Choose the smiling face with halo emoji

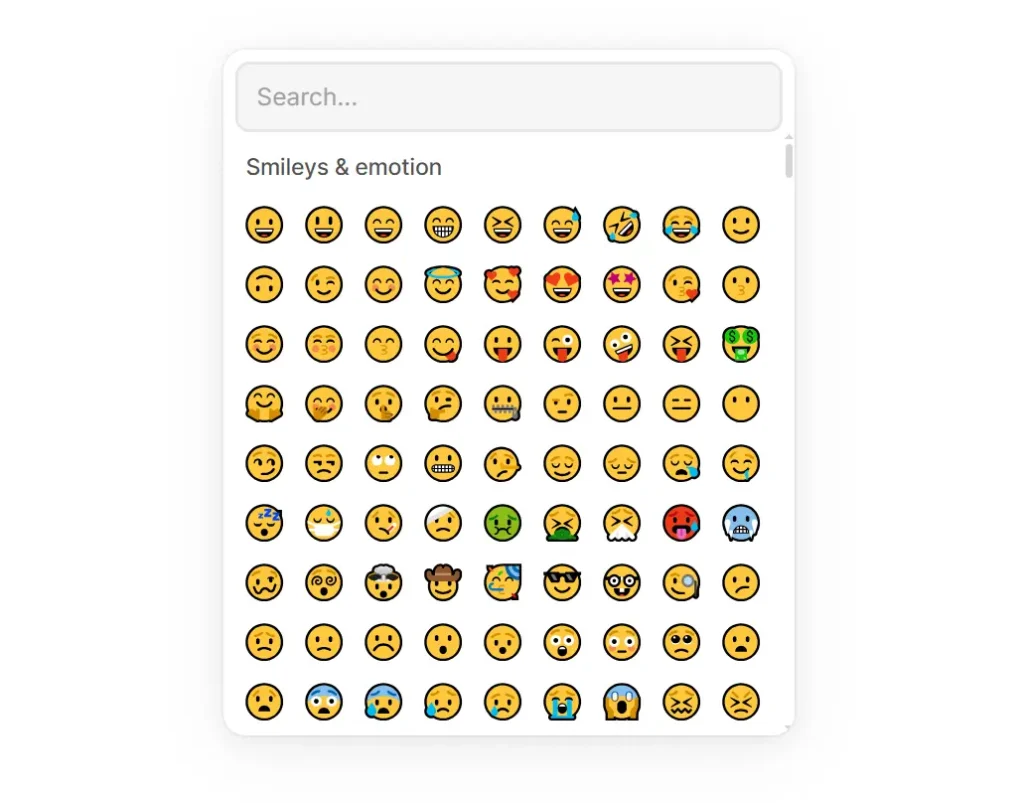[443, 284]
